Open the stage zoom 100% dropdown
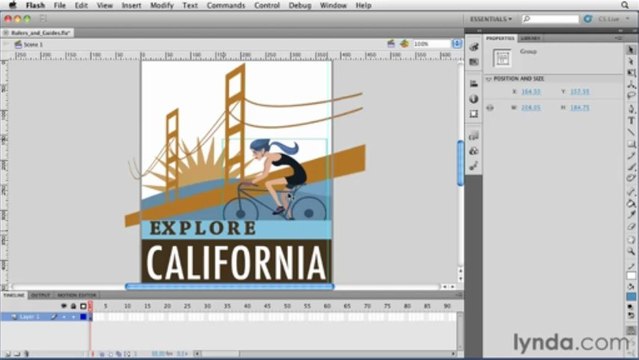 coord(457,44)
